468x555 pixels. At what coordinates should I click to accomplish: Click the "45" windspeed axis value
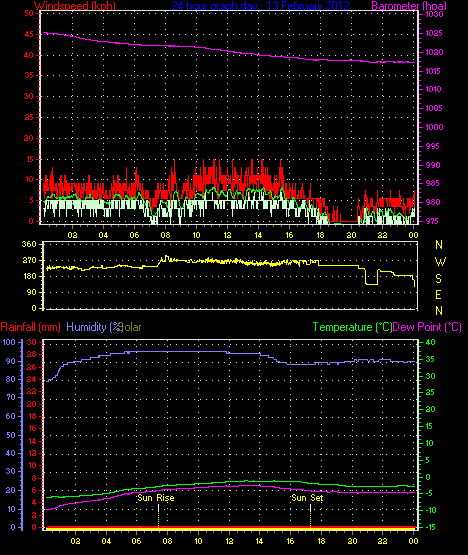[x=29, y=34]
